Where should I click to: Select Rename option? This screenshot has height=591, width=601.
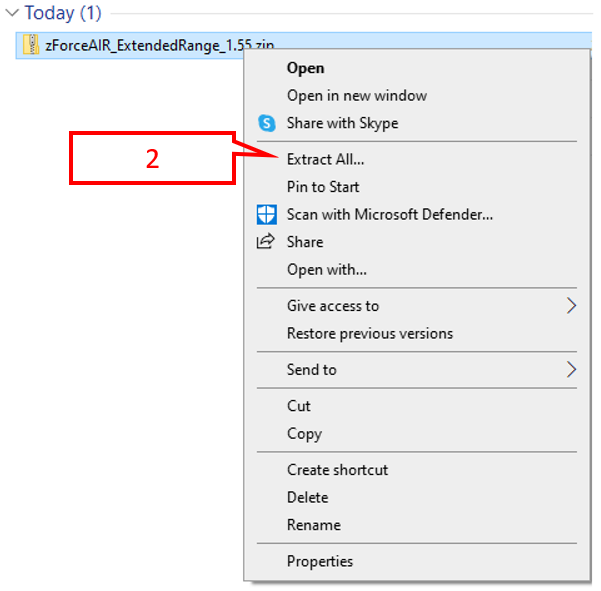coord(313,525)
